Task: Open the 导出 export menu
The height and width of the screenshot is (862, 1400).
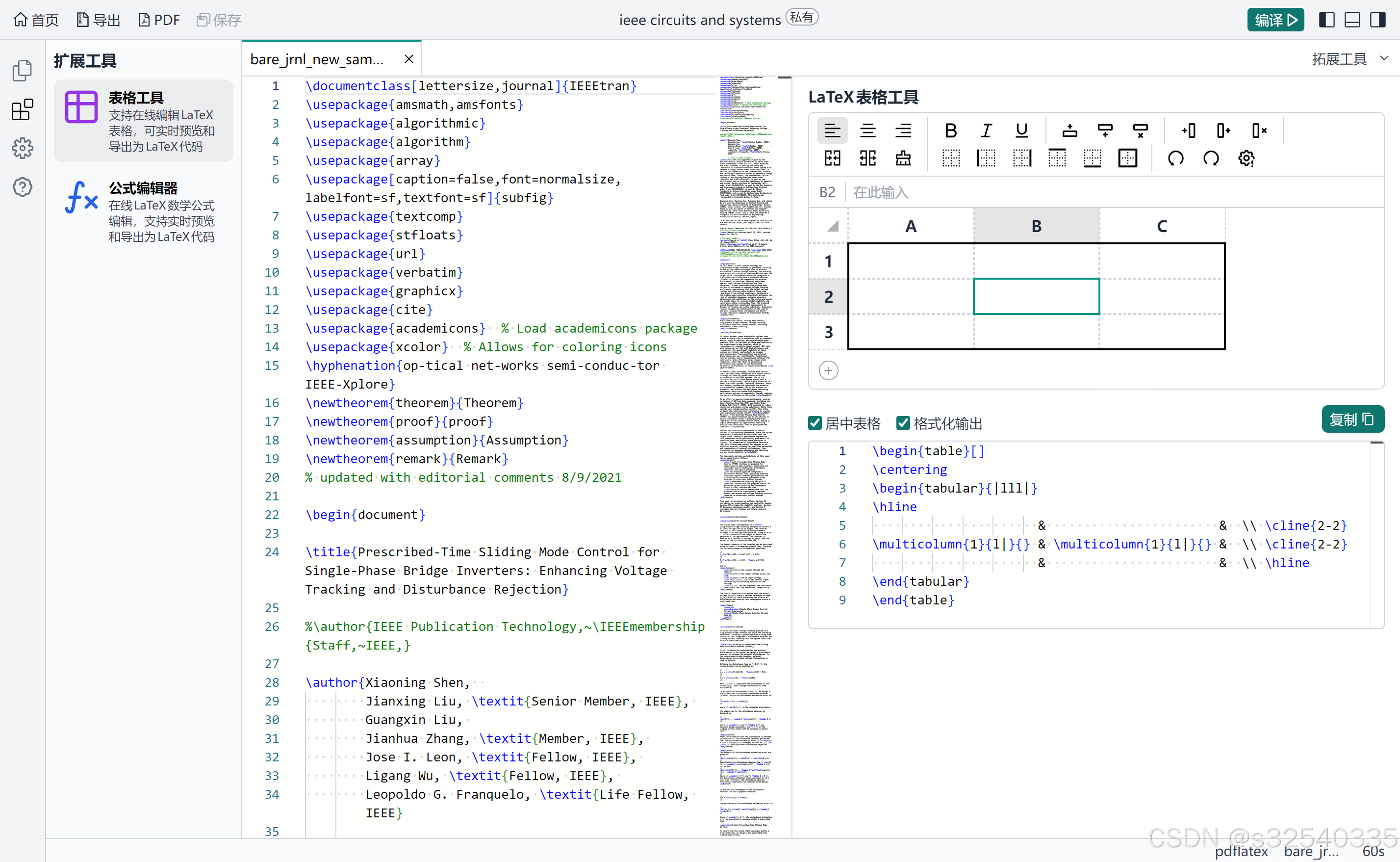Action: 98,20
